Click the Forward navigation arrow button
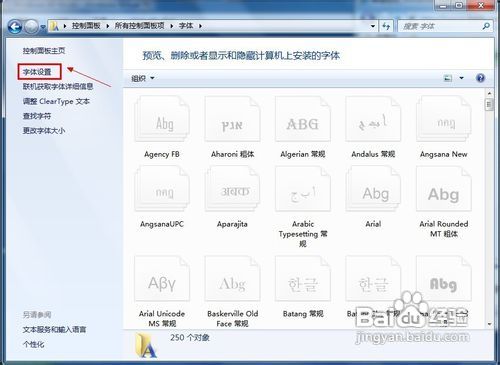The height and width of the screenshot is (365, 500). point(31,26)
